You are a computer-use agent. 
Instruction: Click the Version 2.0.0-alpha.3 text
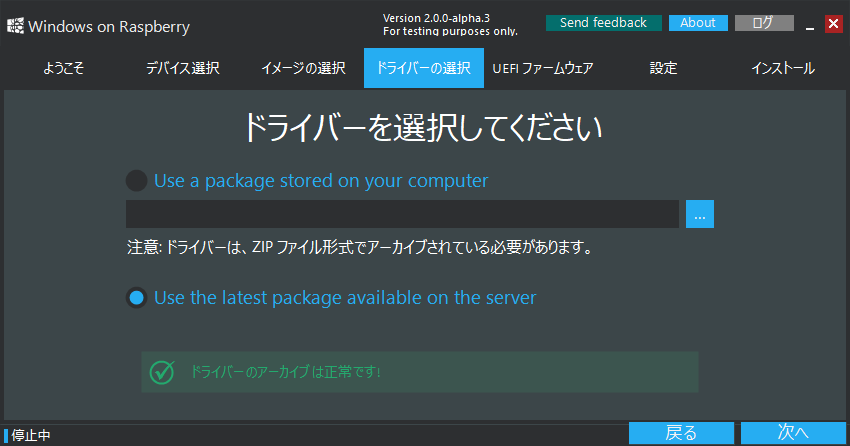[436, 18]
